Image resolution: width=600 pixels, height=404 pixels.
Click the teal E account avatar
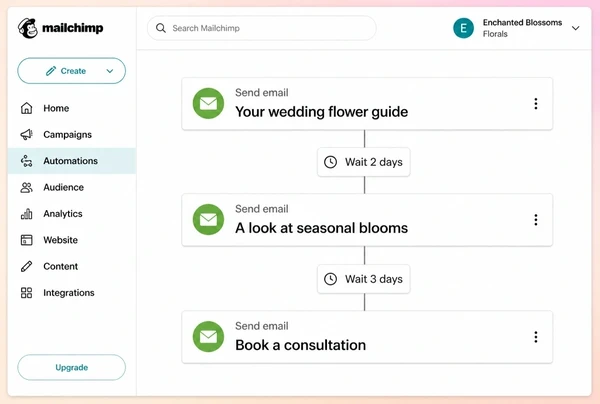point(463,28)
